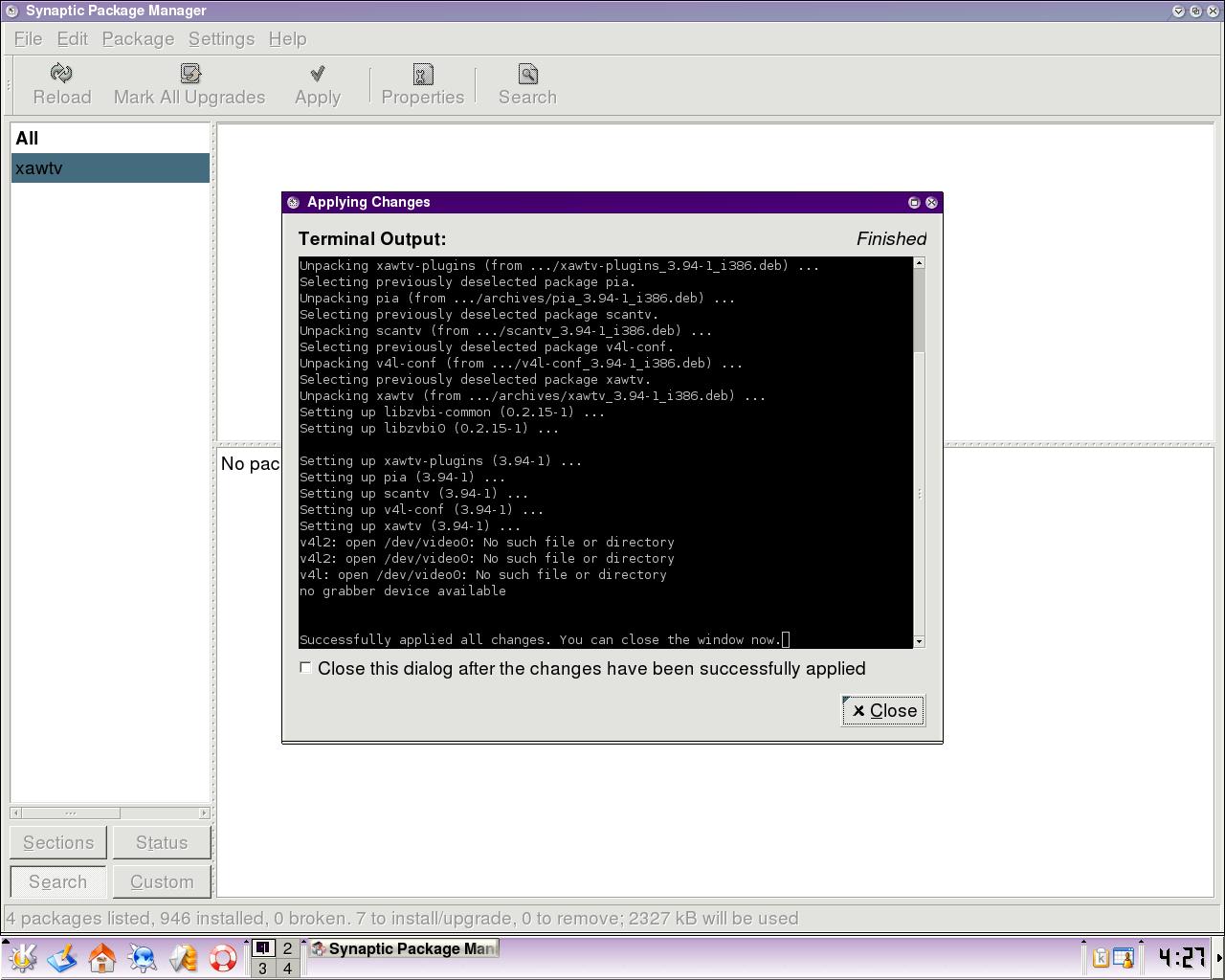Enable 'Close this dialog after changes' checkbox
The height and width of the screenshot is (980, 1225).
pyautogui.click(x=305, y=667)
